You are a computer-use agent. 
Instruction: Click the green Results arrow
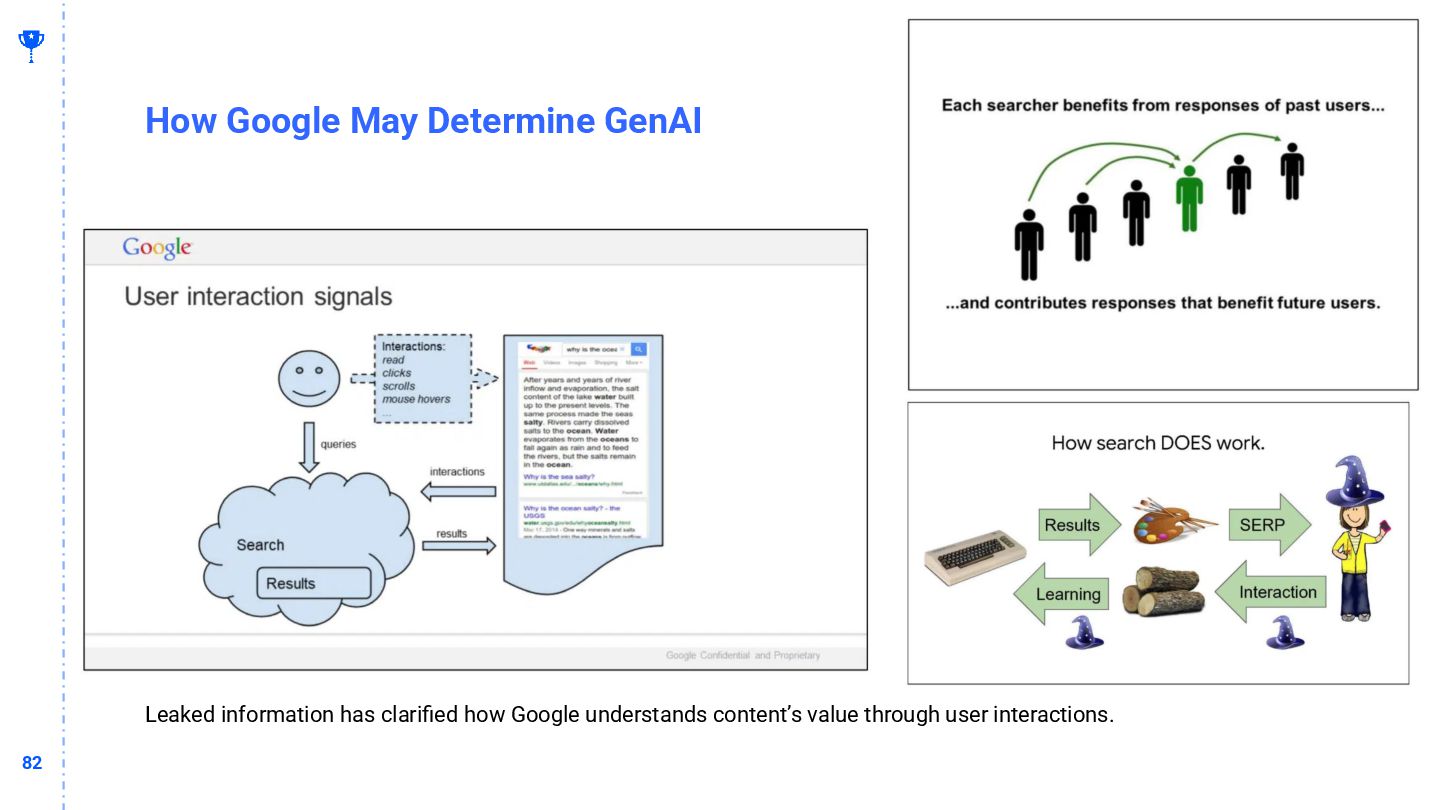pyautogui.click(x=1081, y=525)
